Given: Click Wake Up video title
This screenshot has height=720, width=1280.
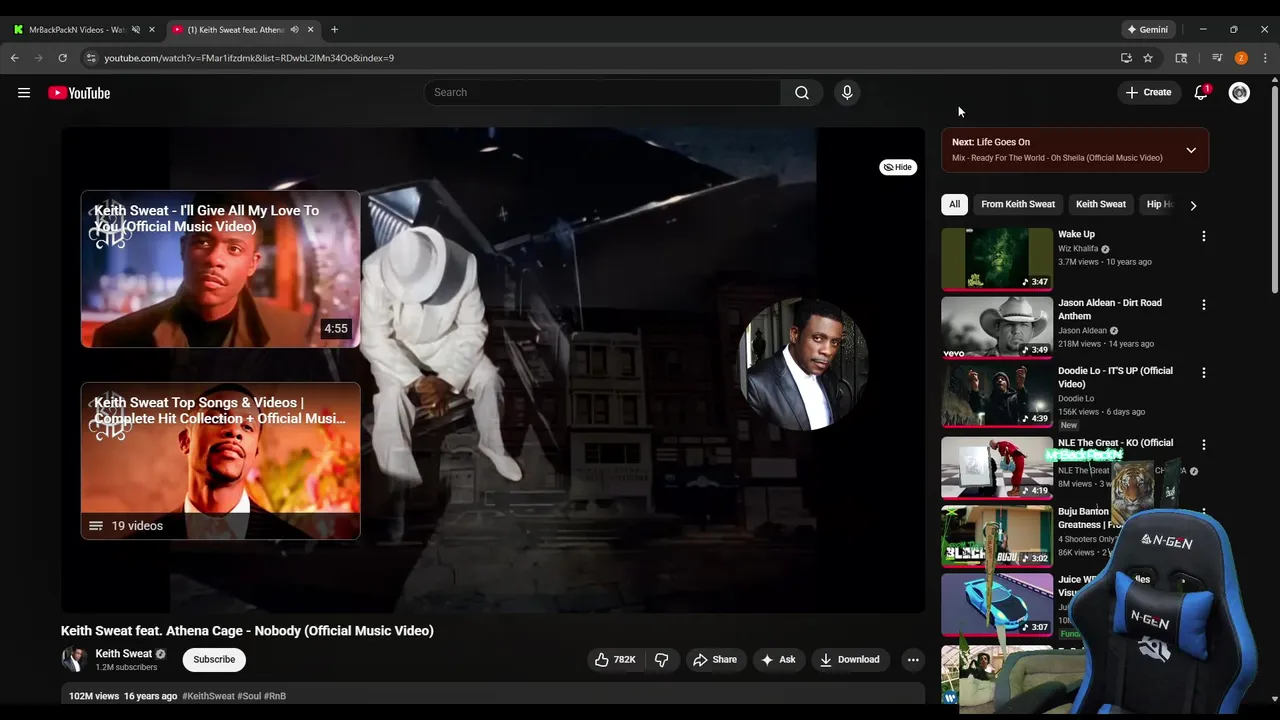Looking at the screenshot, I should tap(1076, 234).
